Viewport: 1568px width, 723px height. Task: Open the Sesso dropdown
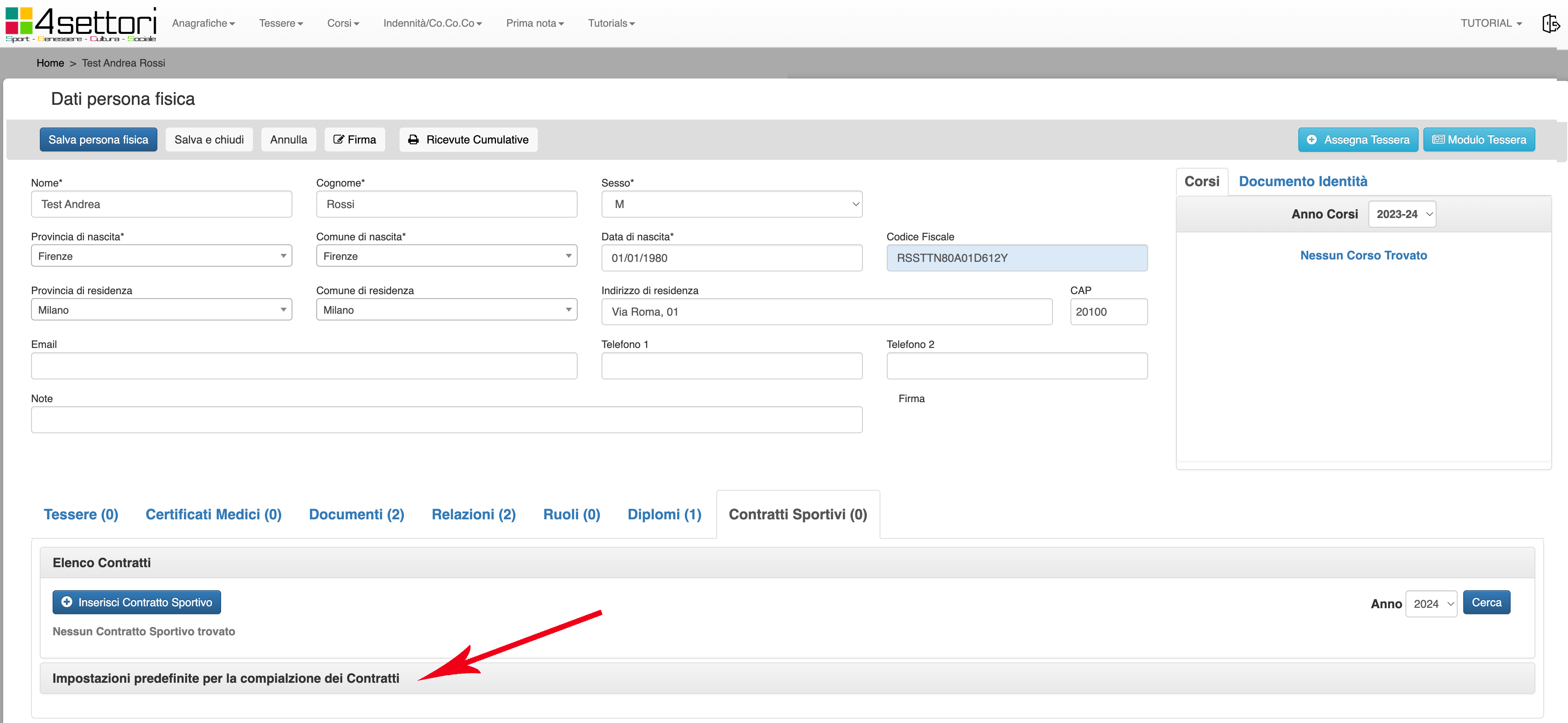(x=731, y=204)
